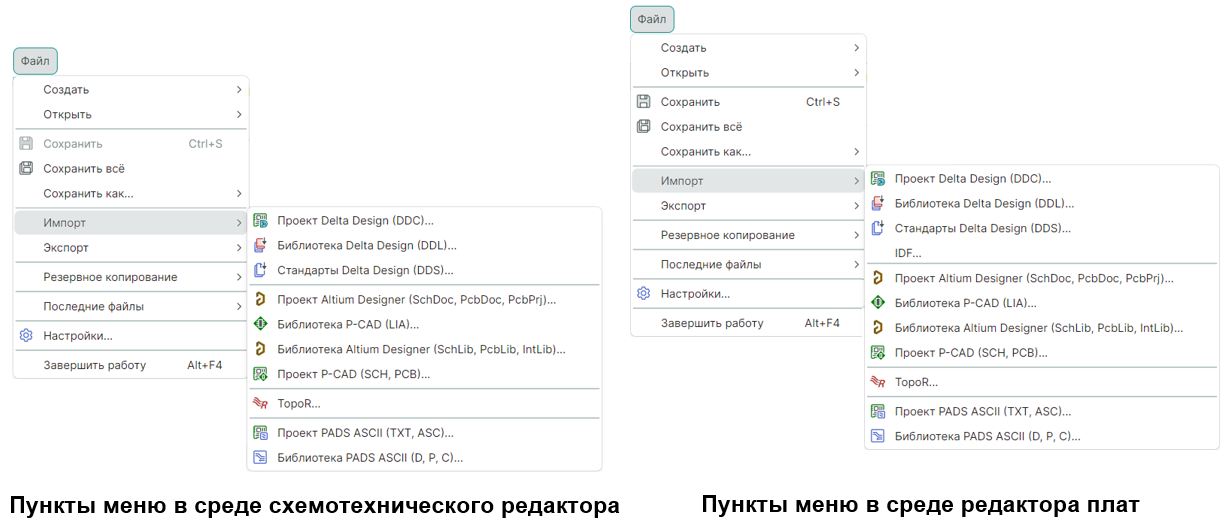Click the settings gear icon in board editor menu
This screenshot has width=1224, height=527.
644,294
